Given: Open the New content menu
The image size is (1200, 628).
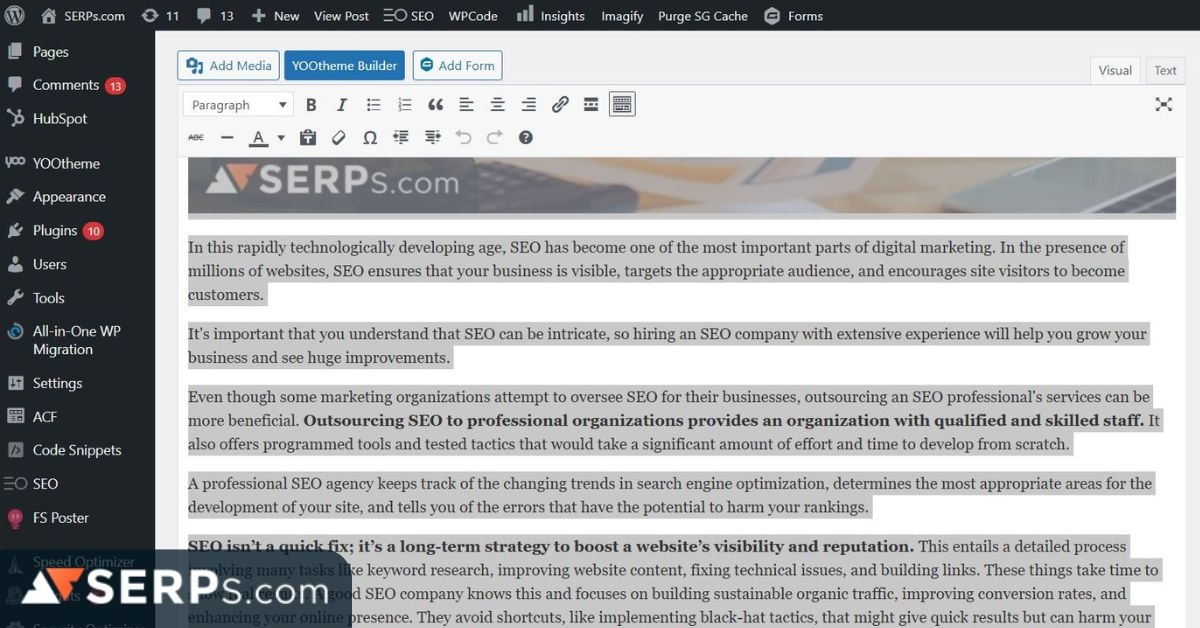Looking at the screenshot, I should tap(276, 15).
